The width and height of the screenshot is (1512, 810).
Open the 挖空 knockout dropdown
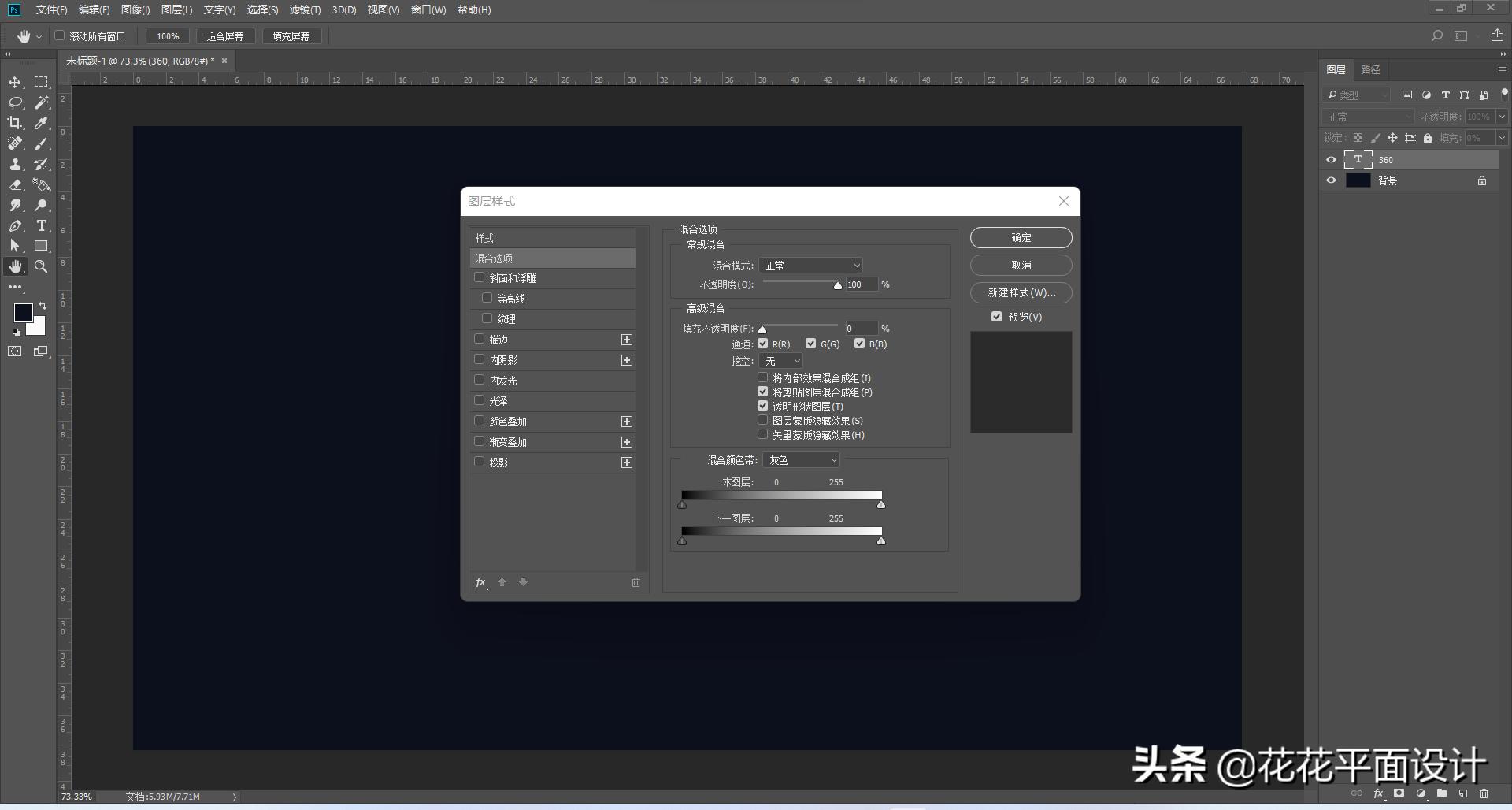780,361
